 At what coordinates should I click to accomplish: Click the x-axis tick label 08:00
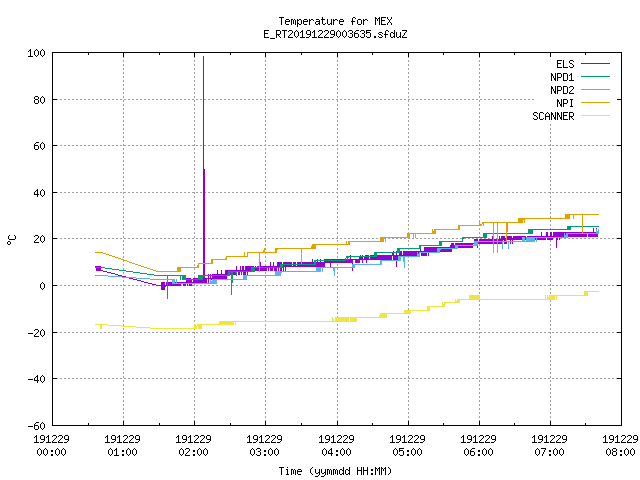pyautogui.click(x=620, y=452)
